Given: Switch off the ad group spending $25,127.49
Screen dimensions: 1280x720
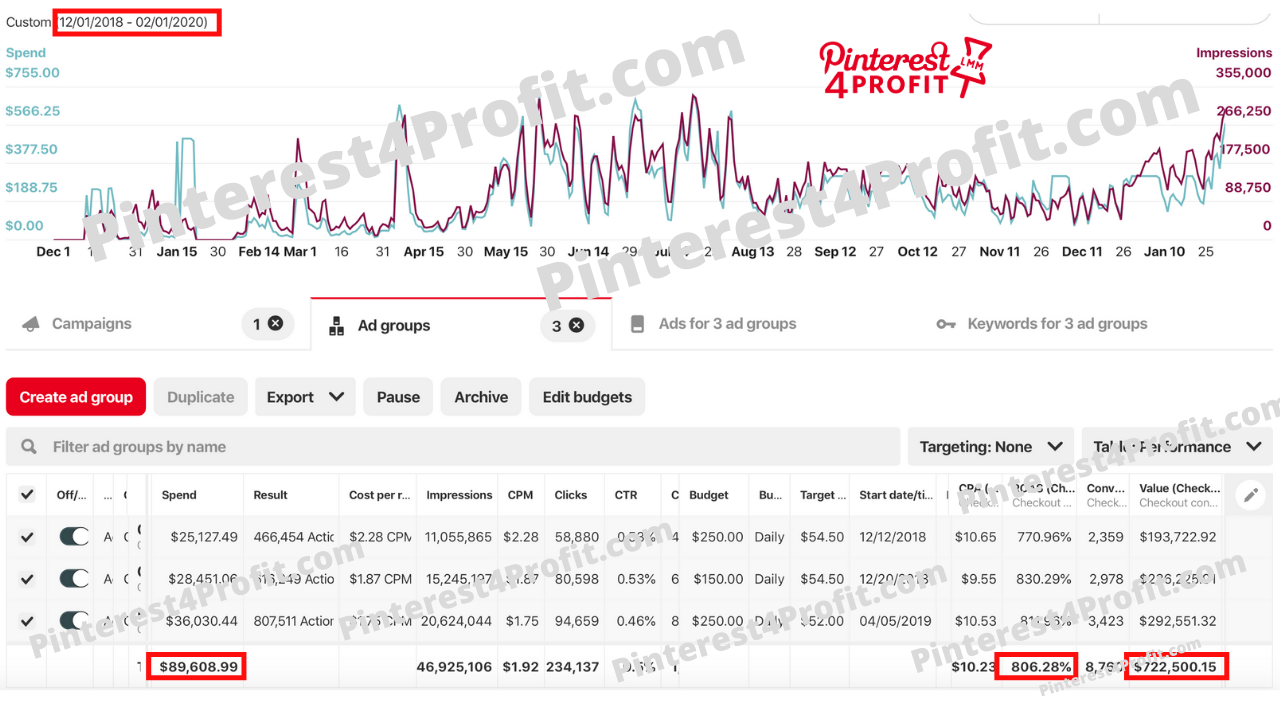Looking at the screenshot, I should tap(74, 537).
